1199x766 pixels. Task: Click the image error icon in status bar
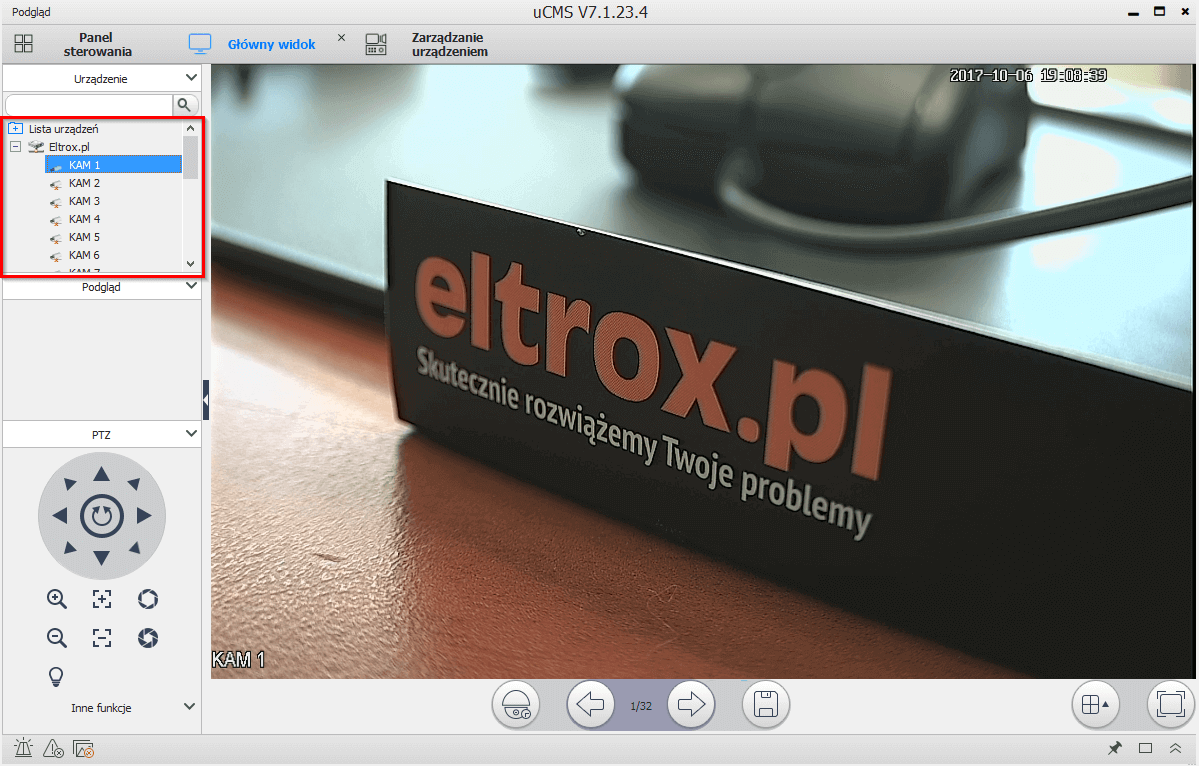[x=83, y=748]
